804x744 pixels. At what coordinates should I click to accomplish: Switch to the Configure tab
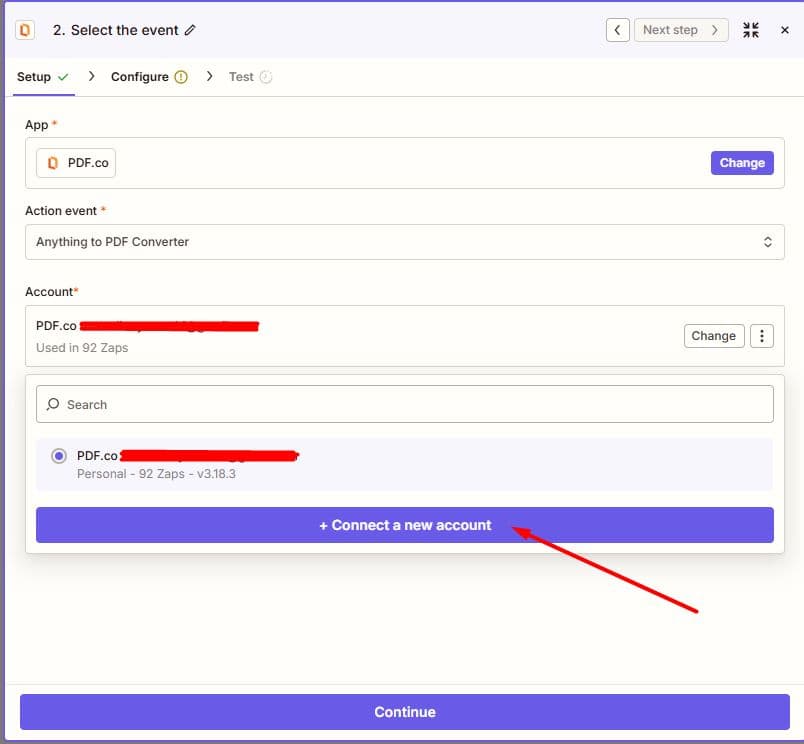(x=149, y=77)
